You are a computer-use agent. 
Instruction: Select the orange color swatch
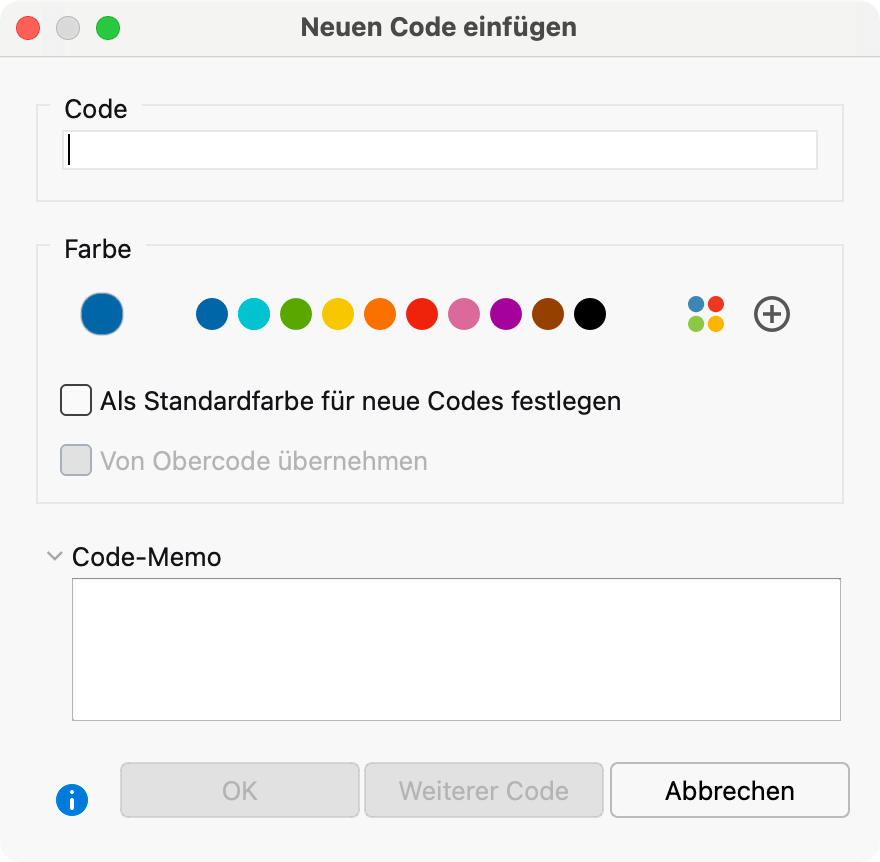(x=380, y=314)
